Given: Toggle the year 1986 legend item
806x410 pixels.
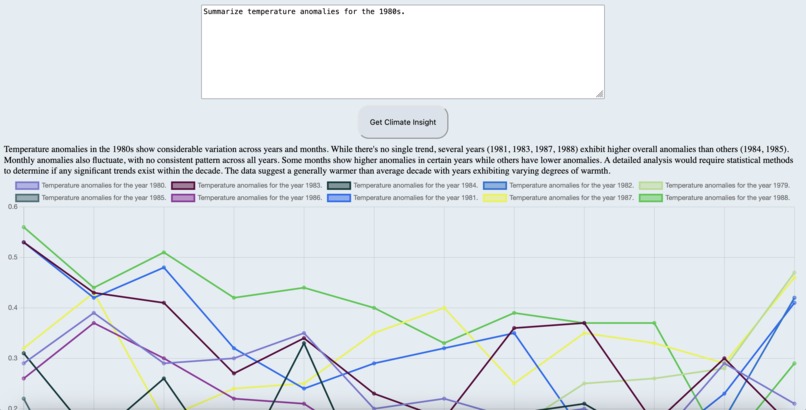Looking at the screenshot, I should click(247, 198).
